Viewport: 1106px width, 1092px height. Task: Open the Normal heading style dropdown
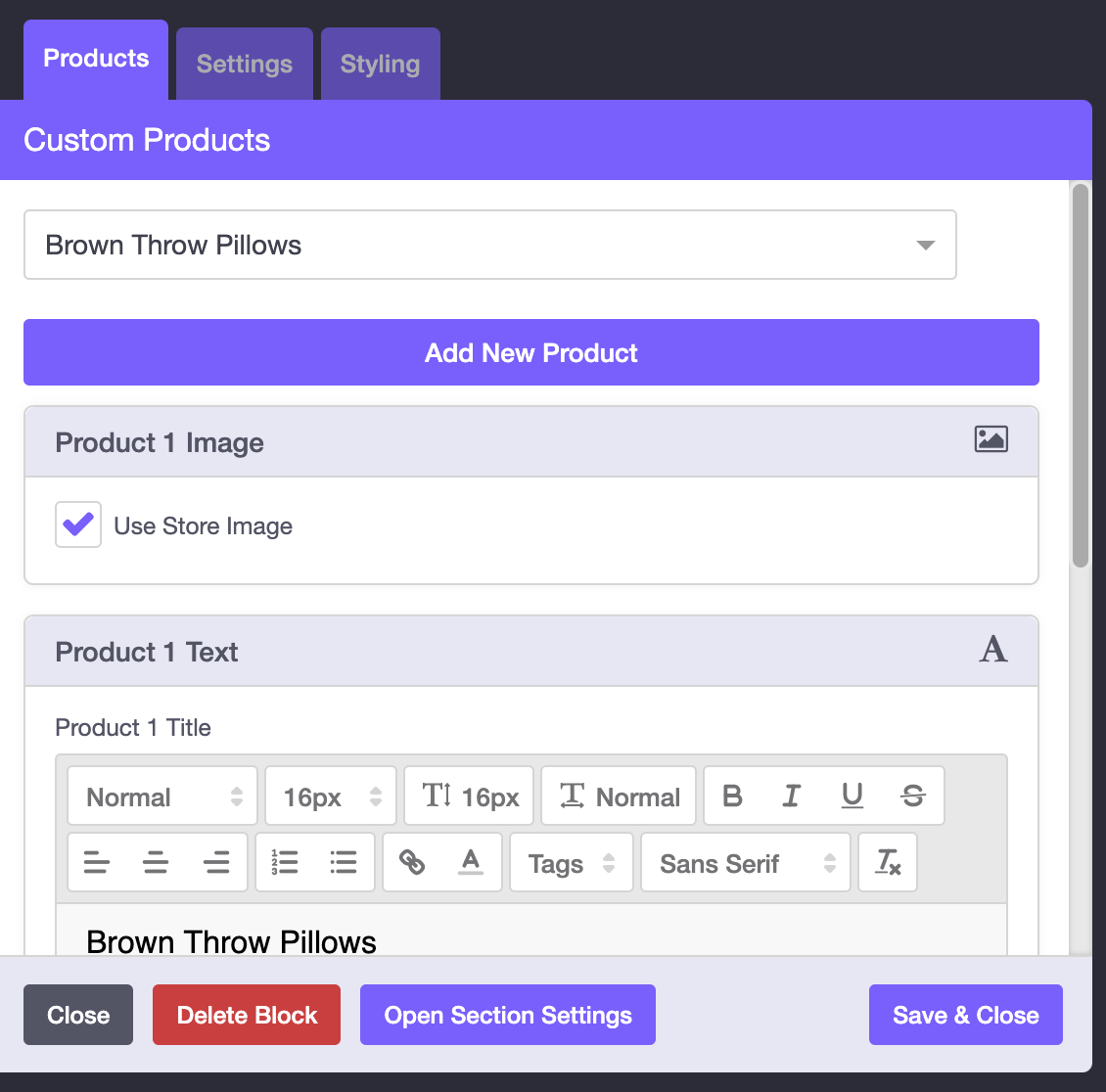[162, 796]
